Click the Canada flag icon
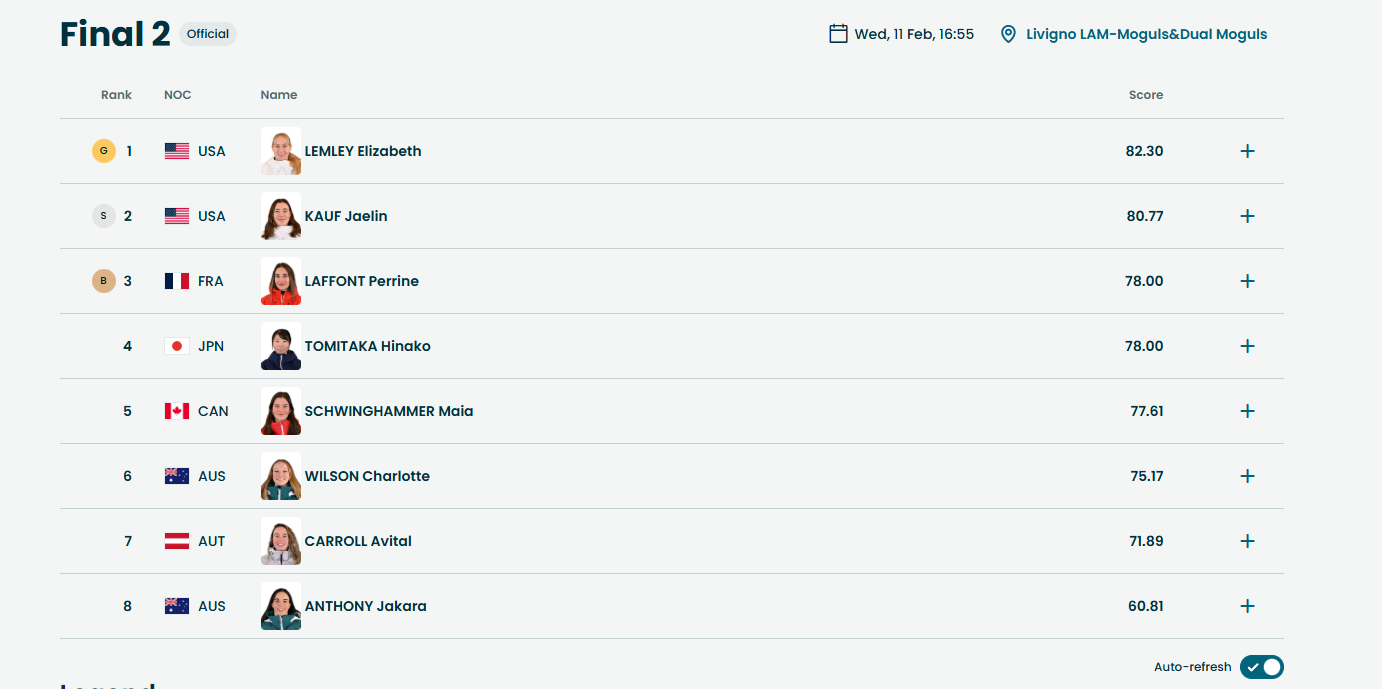Screen dimensions: 1382x689 177,411
